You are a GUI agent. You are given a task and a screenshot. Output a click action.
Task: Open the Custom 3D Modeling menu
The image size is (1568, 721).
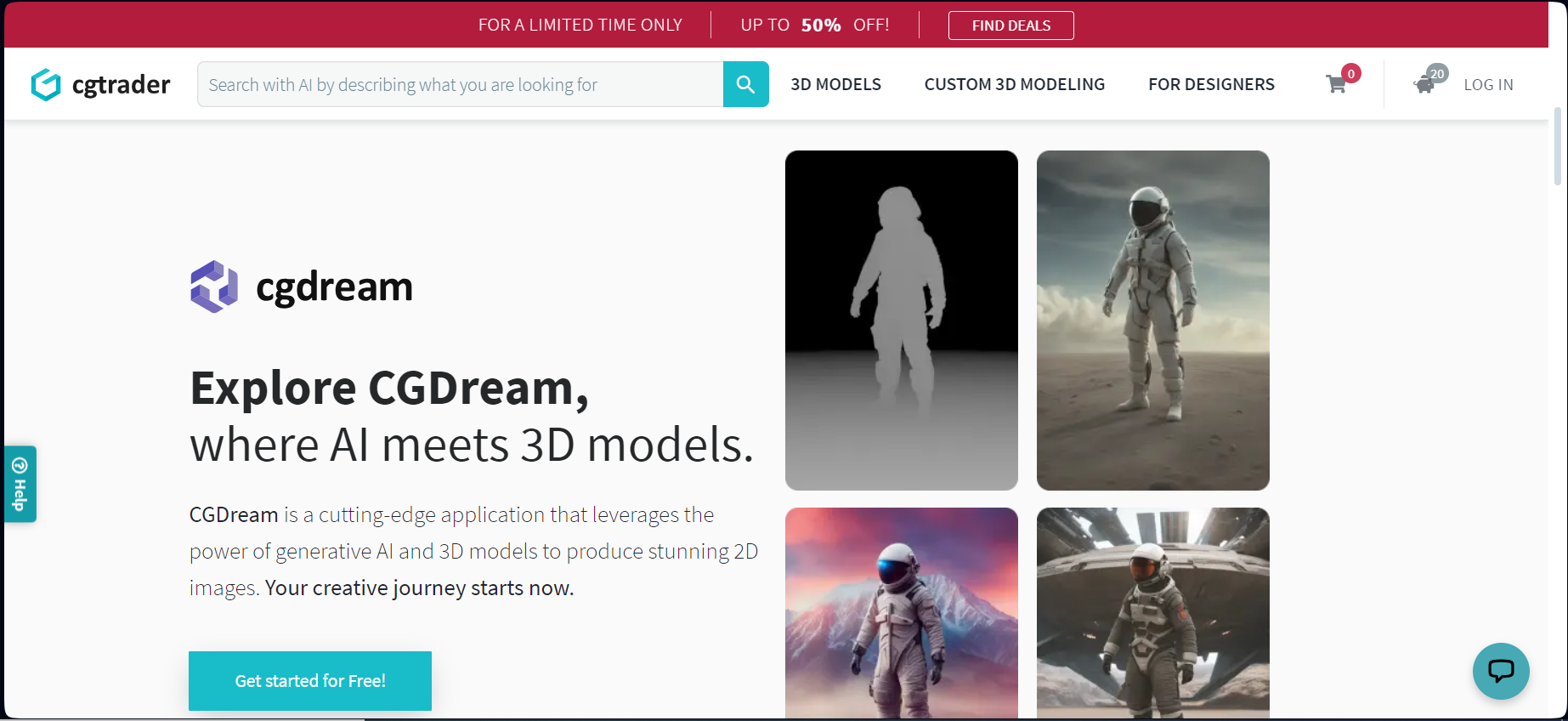[x=1015, y=84]
